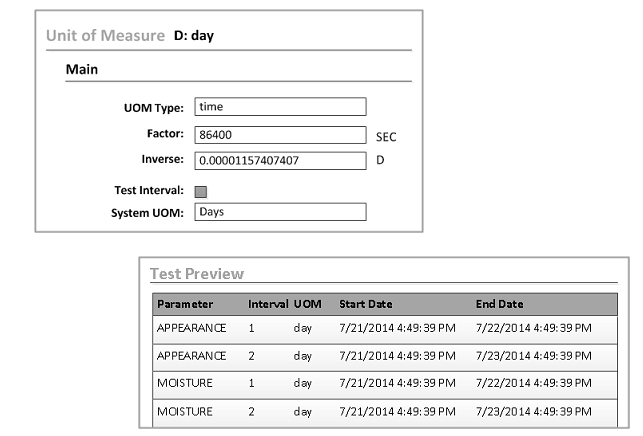
Task: Click the 7/22/2014 end date for APPEARANCE
Action: pyautogui.click(x=533, y=328)
